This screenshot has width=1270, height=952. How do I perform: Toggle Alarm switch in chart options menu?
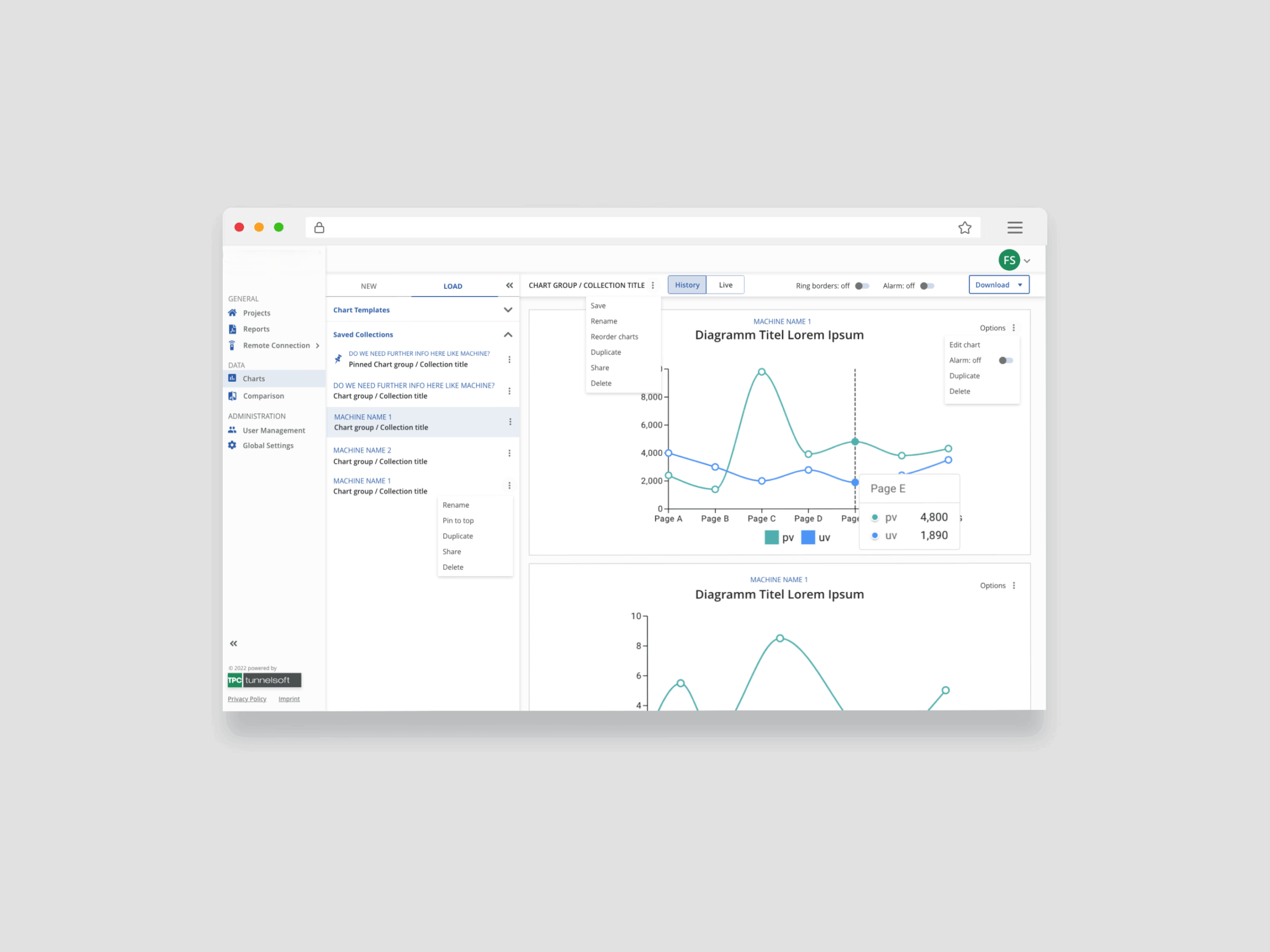coord(1005,360)
